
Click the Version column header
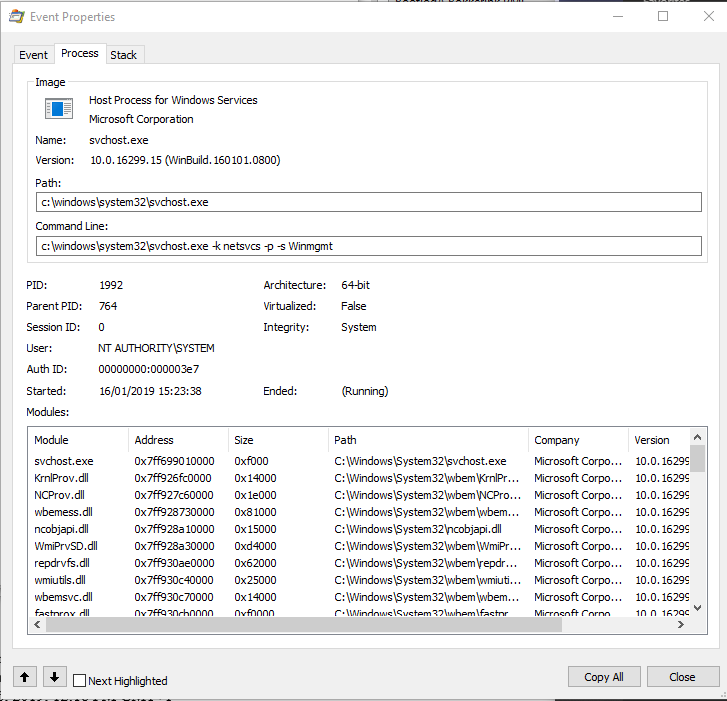point(659,440)
